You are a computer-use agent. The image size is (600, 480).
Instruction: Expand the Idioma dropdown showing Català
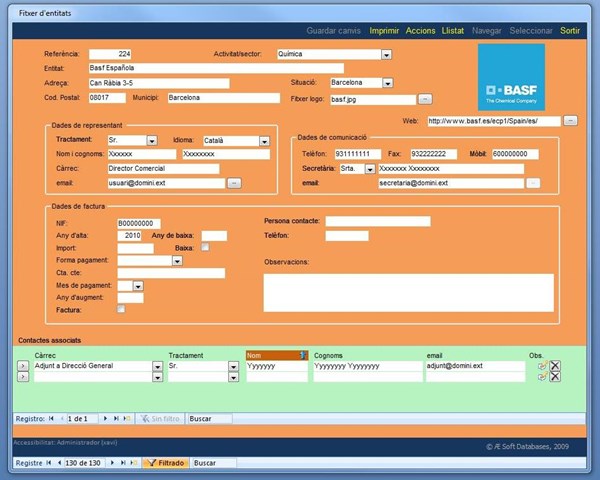pyautogui.click(x=263, y=141)
